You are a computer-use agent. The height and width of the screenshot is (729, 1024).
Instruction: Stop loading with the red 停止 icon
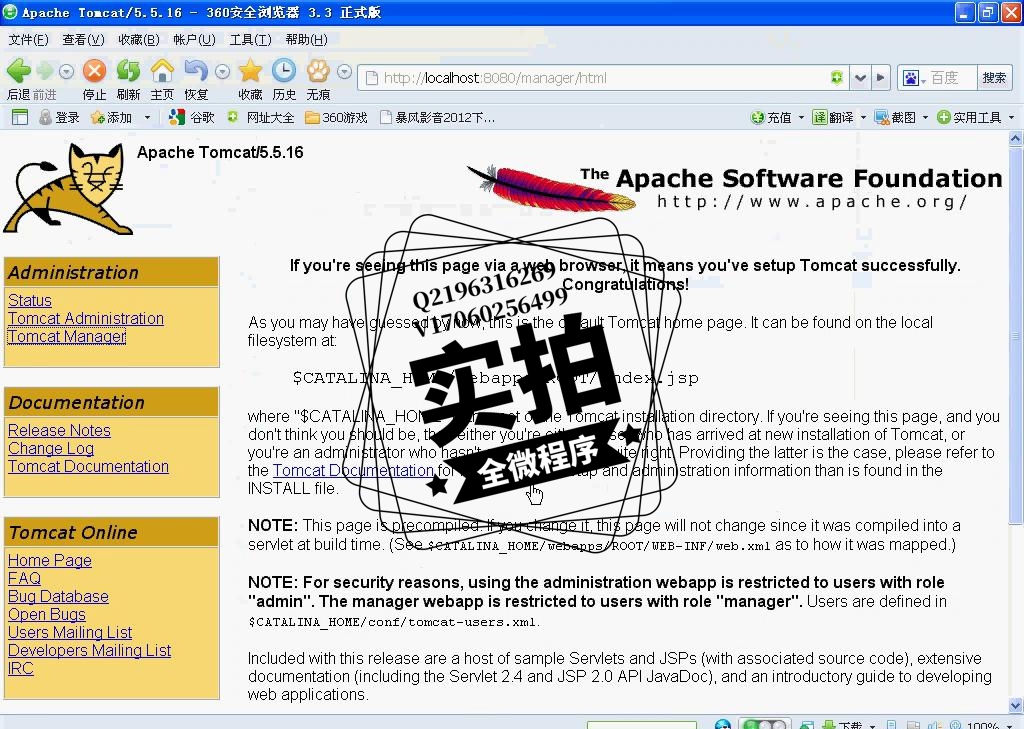95,71
